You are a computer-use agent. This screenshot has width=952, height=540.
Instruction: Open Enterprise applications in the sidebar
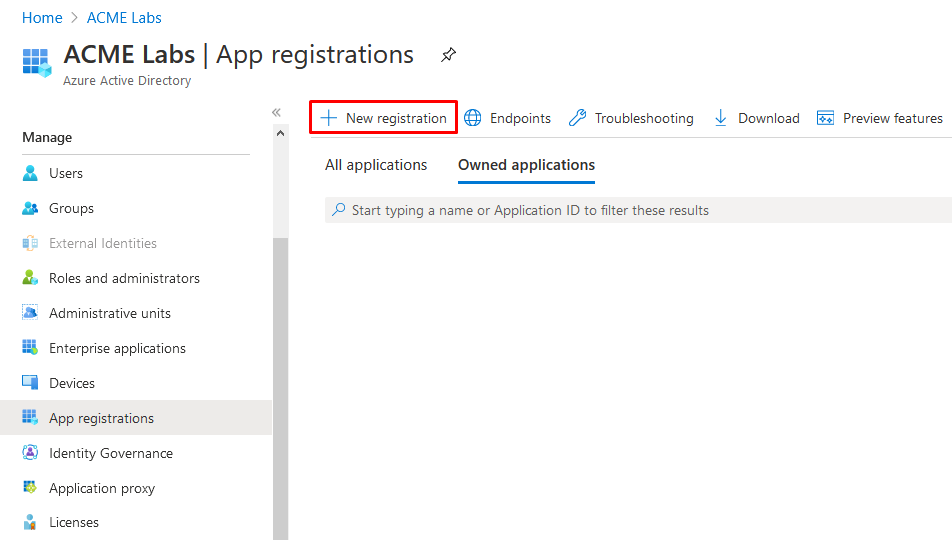117,348
